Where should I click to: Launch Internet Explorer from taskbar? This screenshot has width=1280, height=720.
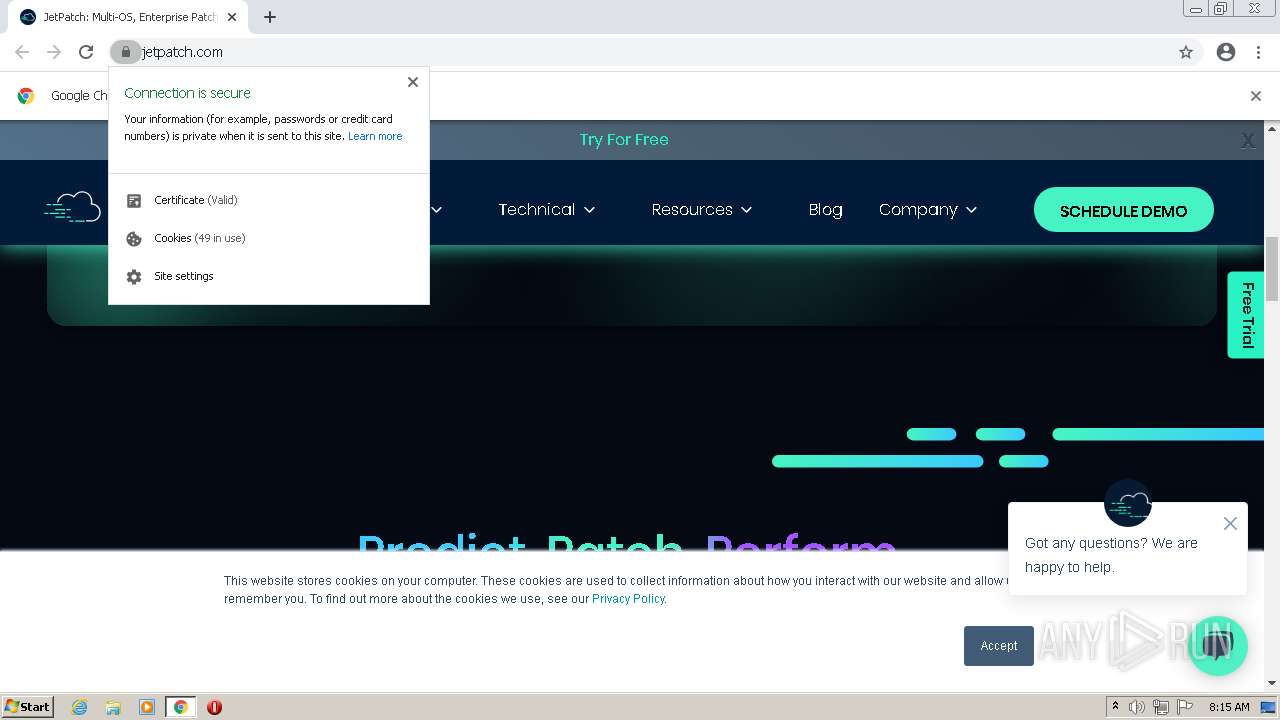point(80,707)
